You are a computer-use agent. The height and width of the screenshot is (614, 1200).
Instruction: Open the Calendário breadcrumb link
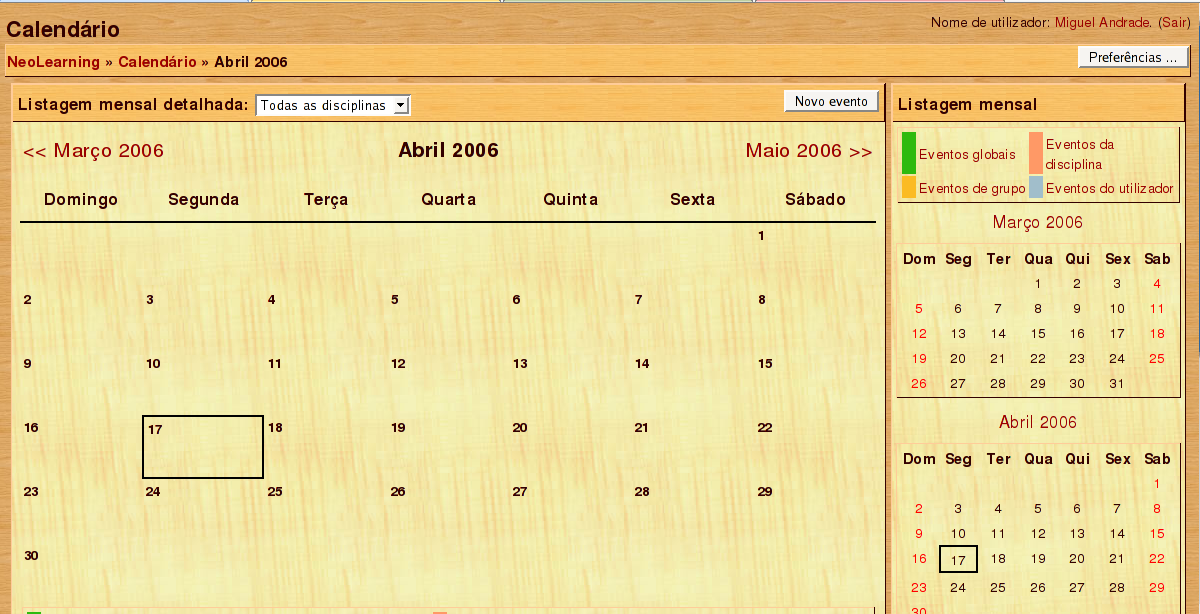(x=157, y=62)
